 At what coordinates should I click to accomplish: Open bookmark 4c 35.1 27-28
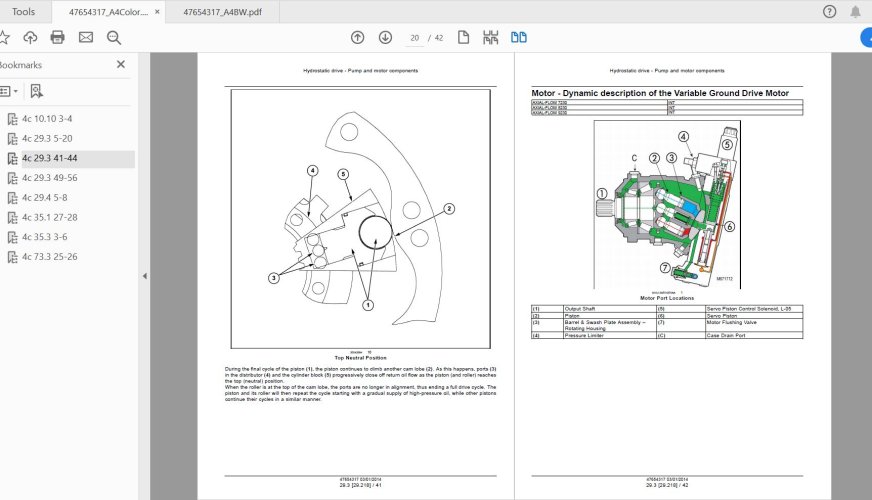click(49, 217)
